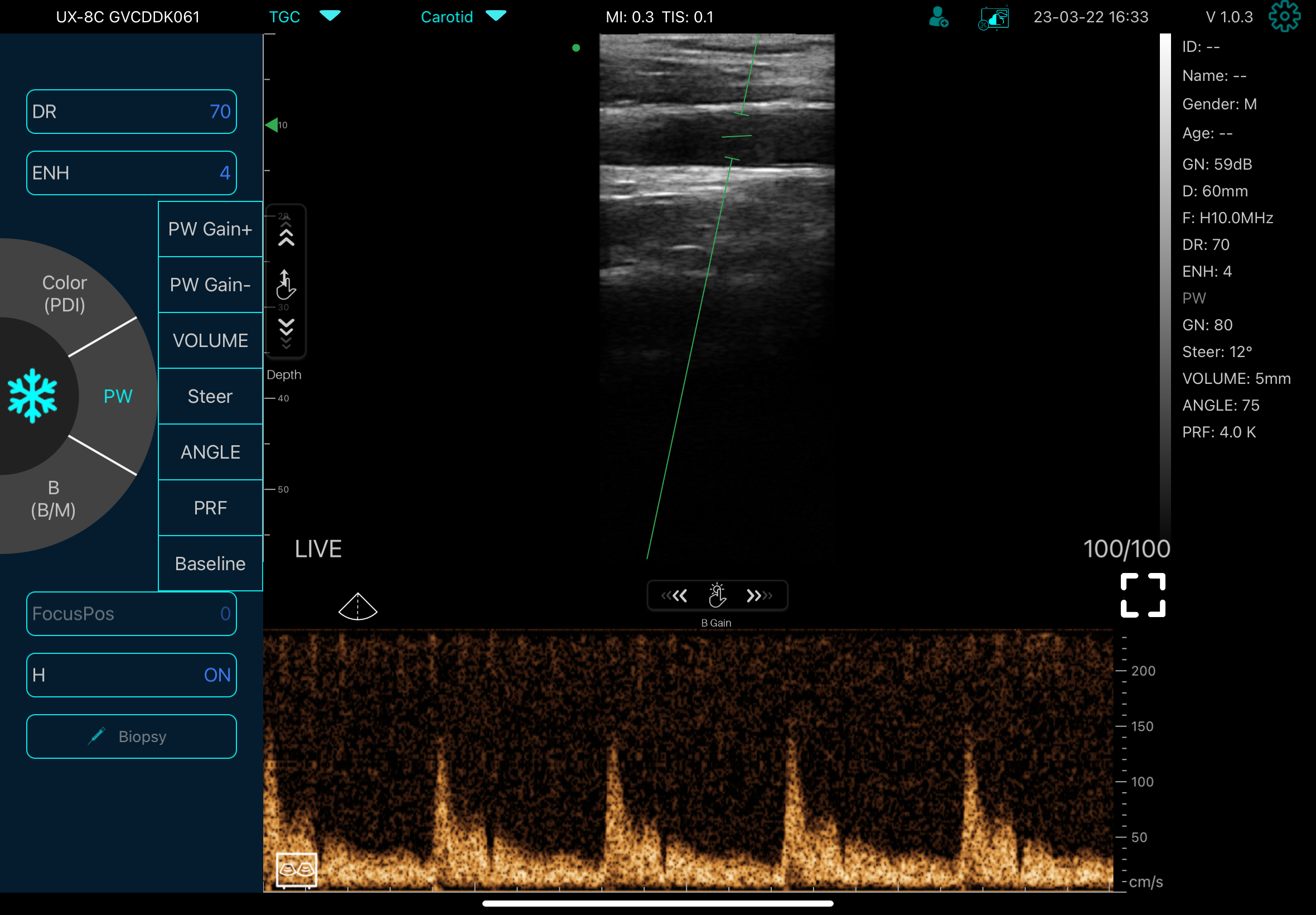
Task: Click the LIVE status label
Action: [318, 548]
